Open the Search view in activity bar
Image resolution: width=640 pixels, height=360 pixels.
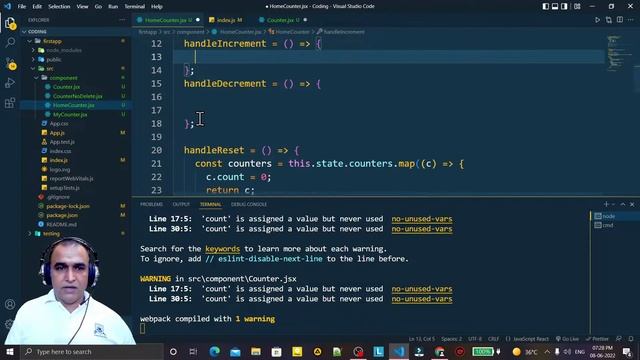(10, 42)
